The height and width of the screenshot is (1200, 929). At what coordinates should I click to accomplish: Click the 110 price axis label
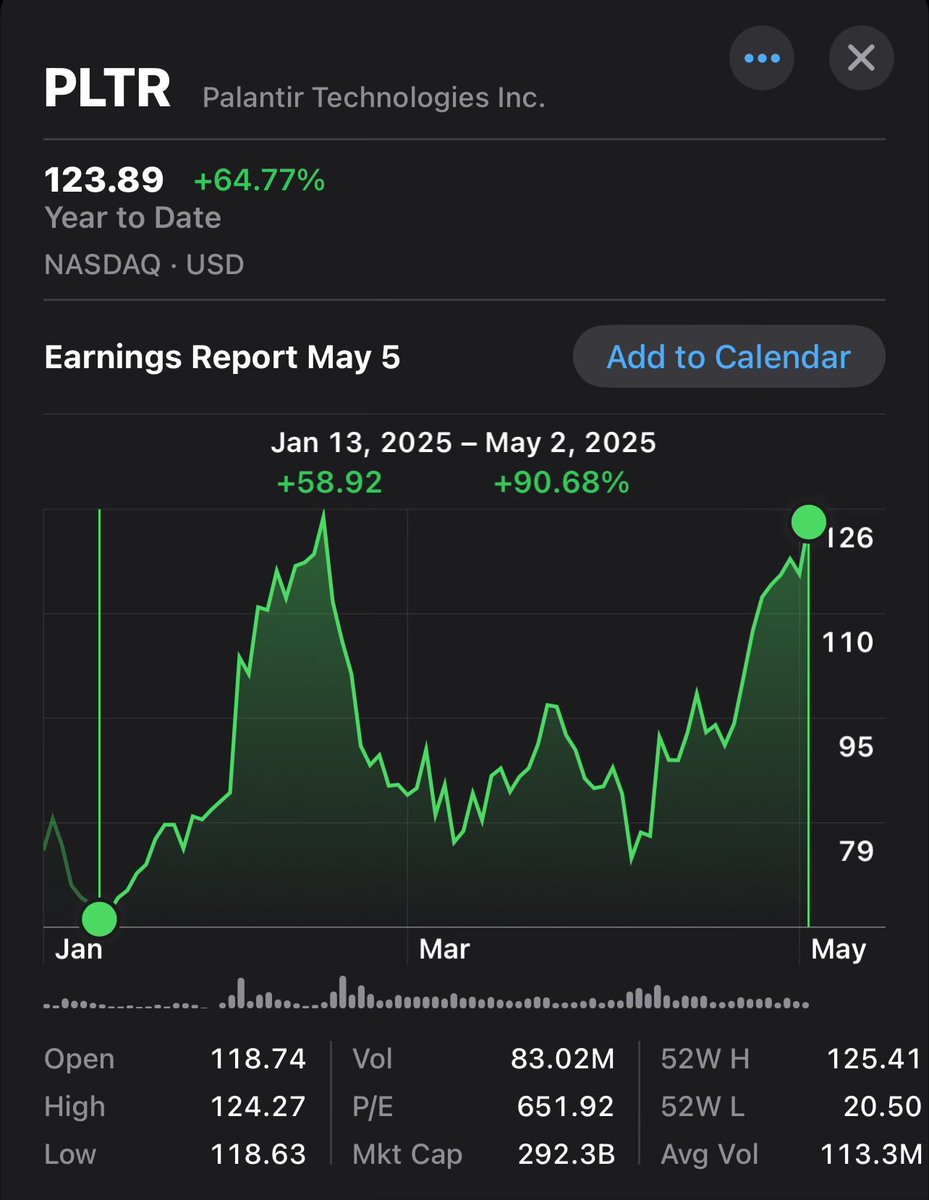[847, 642]
